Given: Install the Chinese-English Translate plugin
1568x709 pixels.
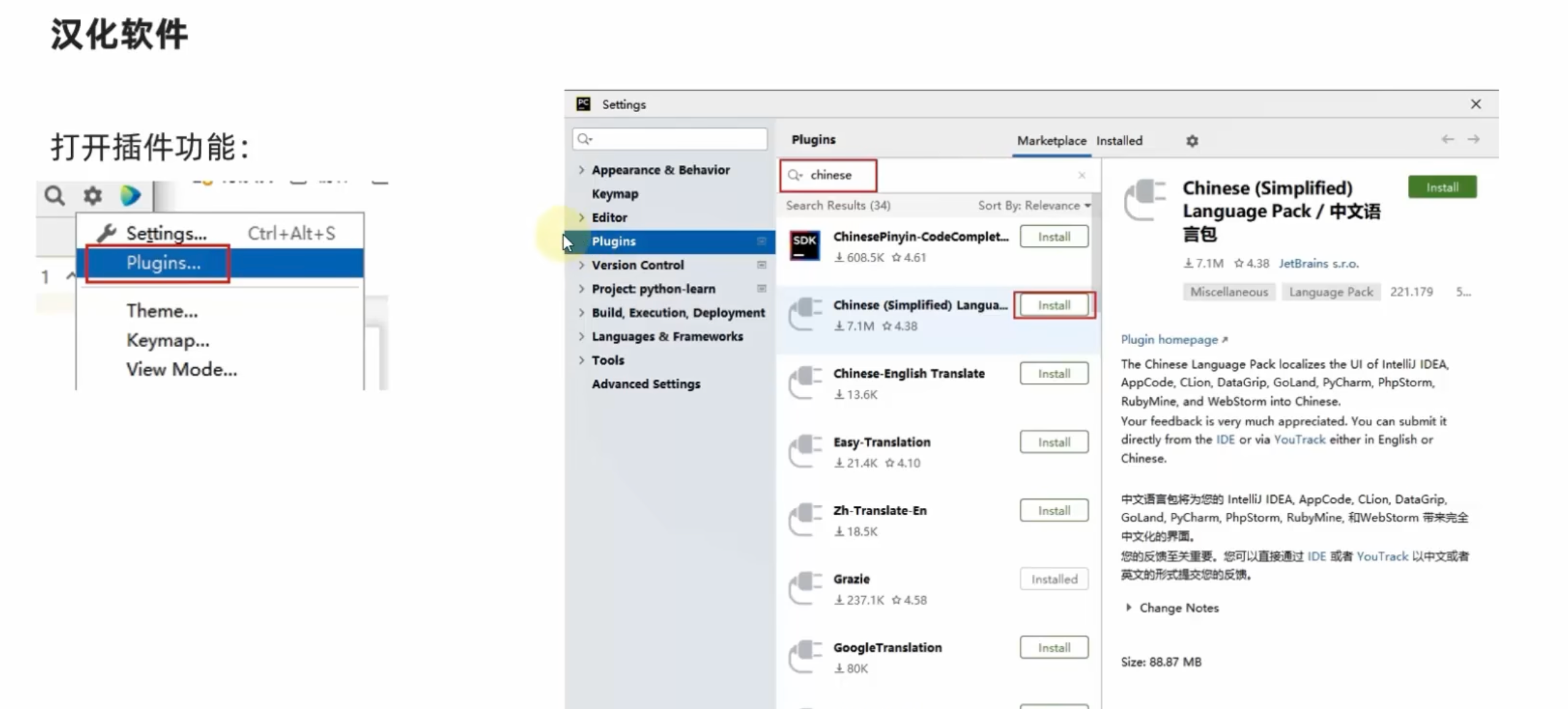Looking at the screenshot, I should click(x=1054, y=374).
